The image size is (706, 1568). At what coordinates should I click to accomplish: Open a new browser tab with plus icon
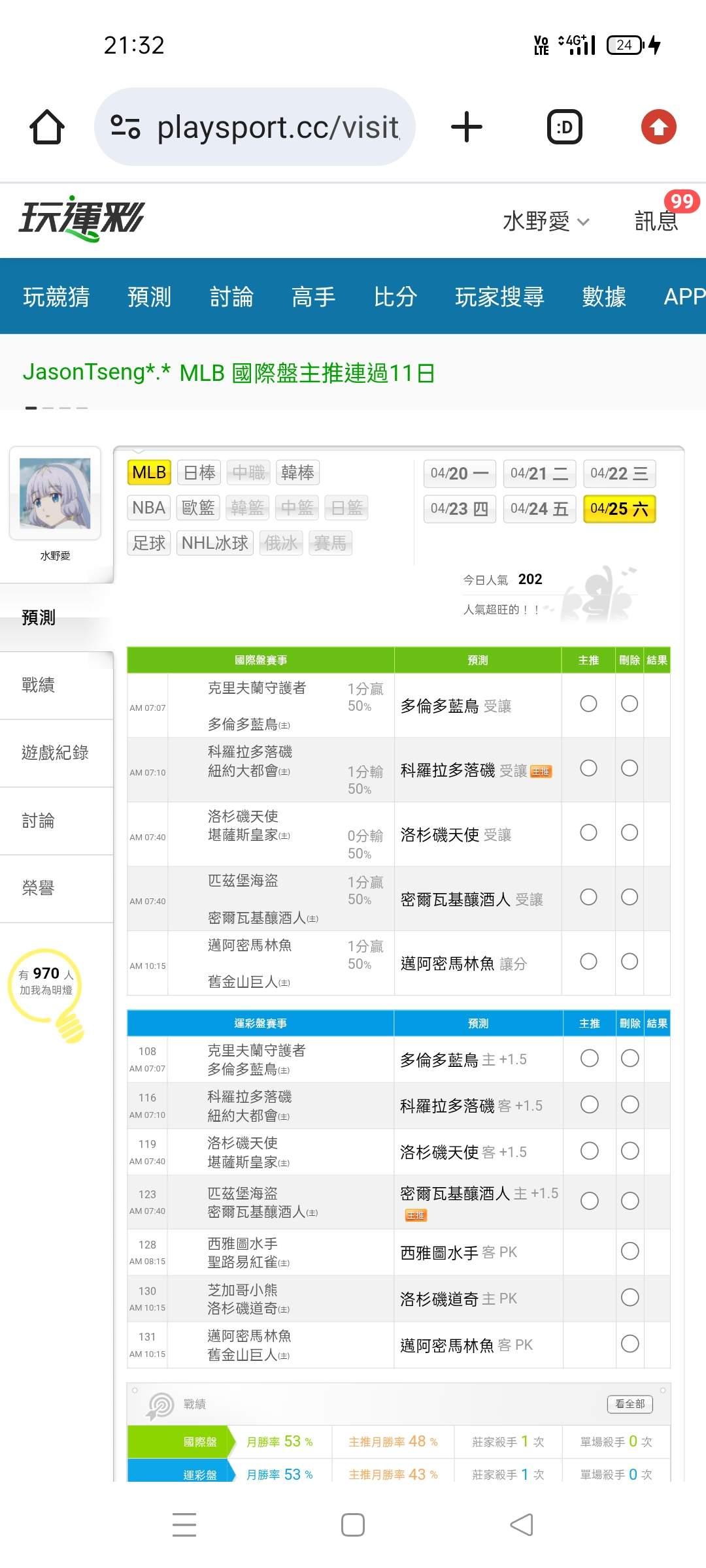pyautogui.click(x=466, y=127)
